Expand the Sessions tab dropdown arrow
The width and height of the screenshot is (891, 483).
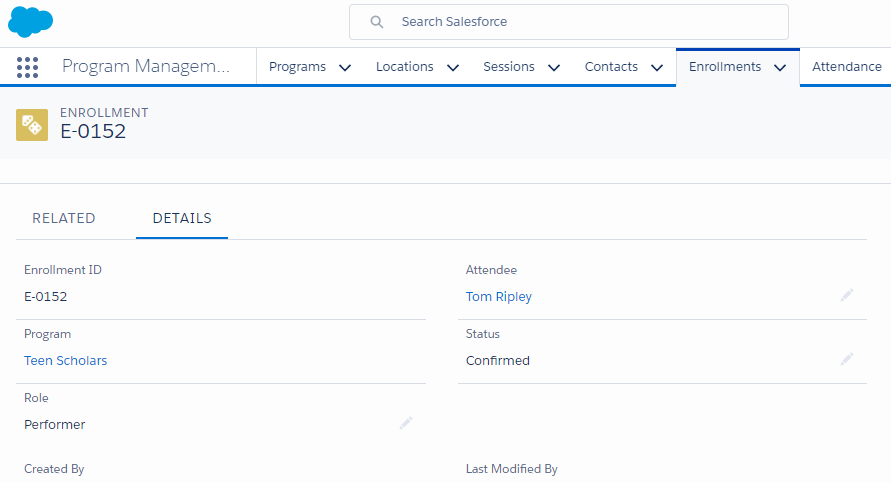[x=554, y=68]
